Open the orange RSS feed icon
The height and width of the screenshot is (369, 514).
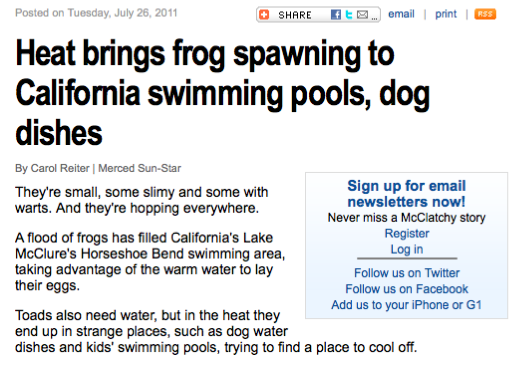(485, 14)
